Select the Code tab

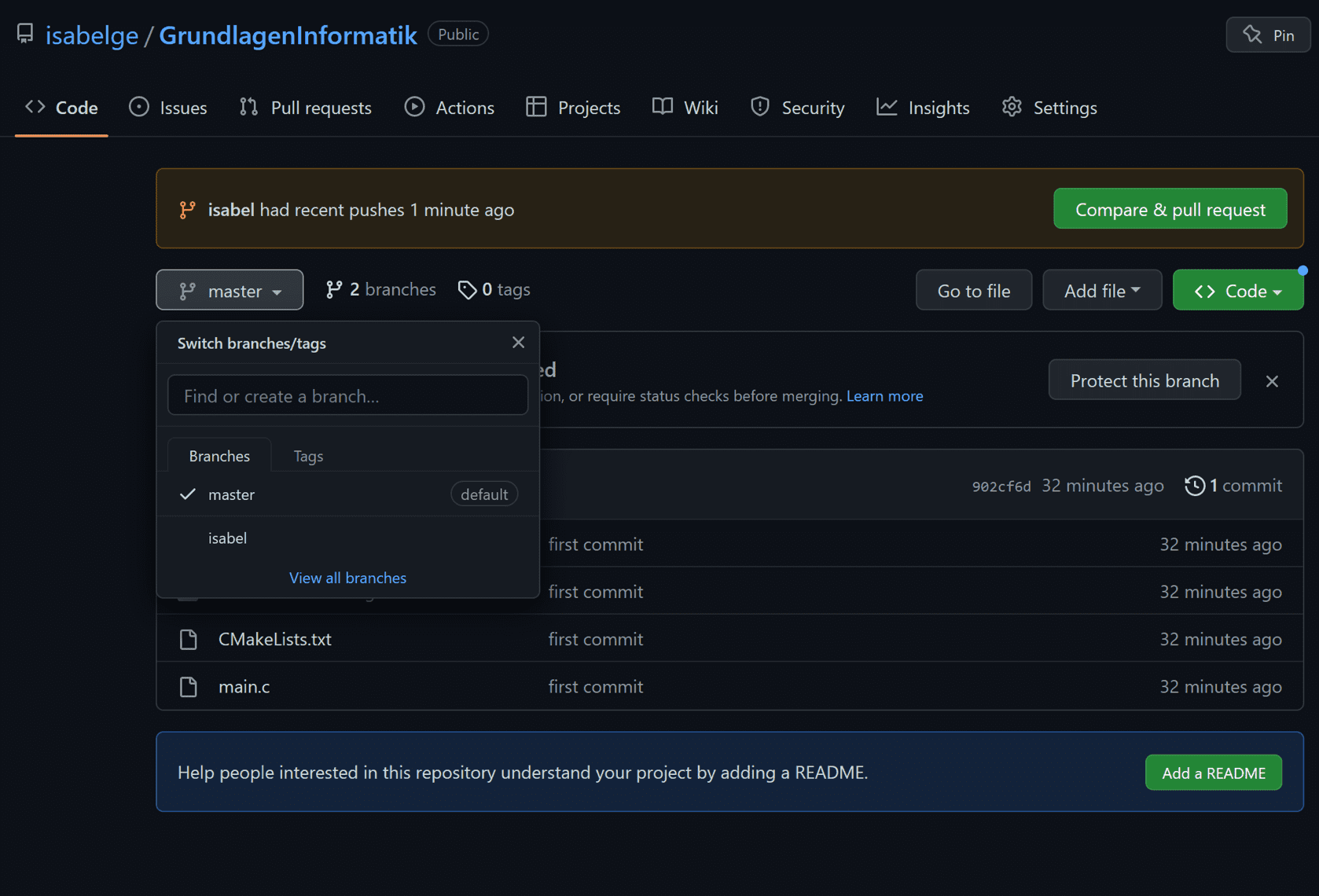click(61, 108)
